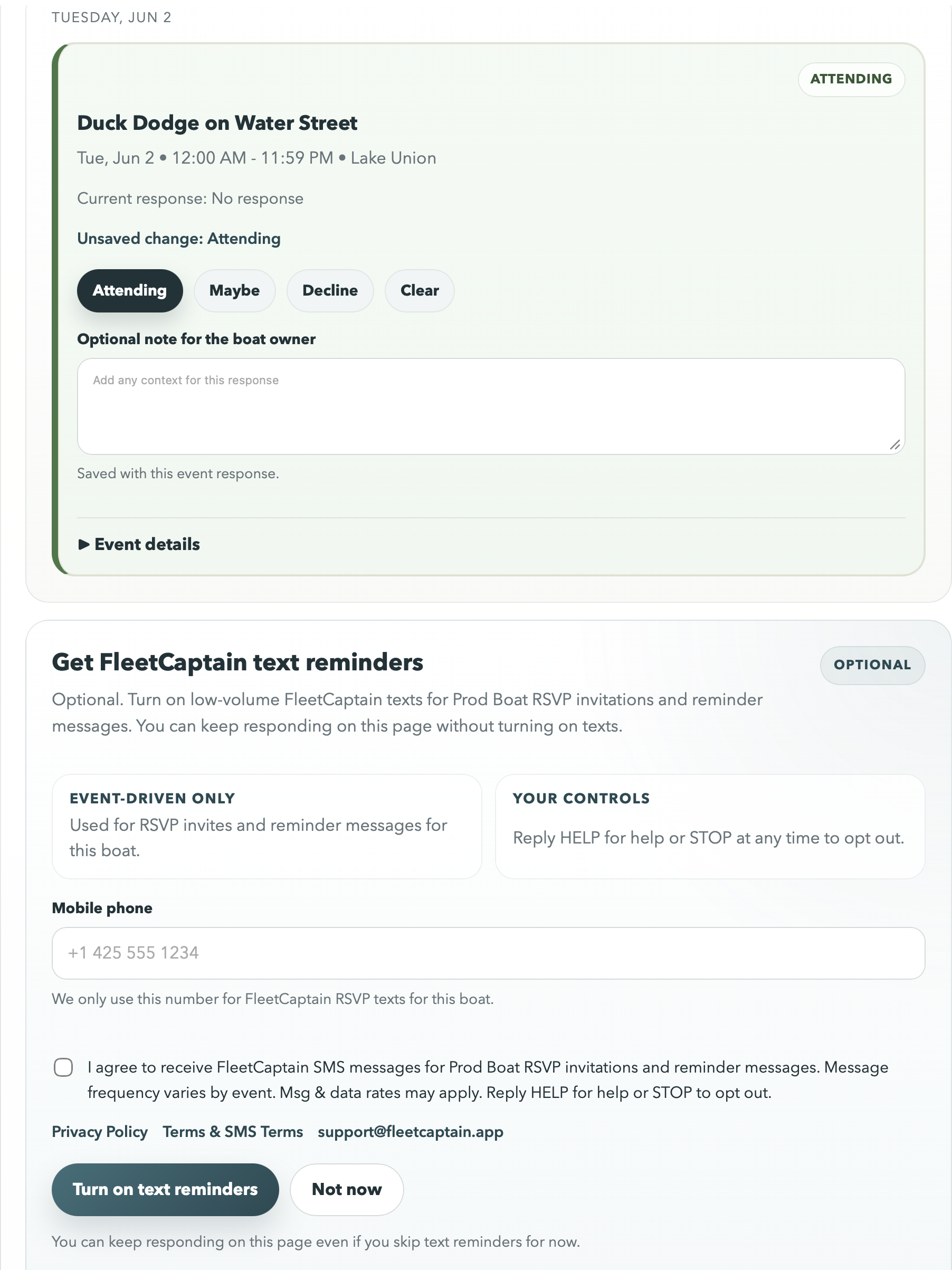Clear the current RSVP response
Image resolution: width=952 pixels, height=1270 pixels.
420,290
